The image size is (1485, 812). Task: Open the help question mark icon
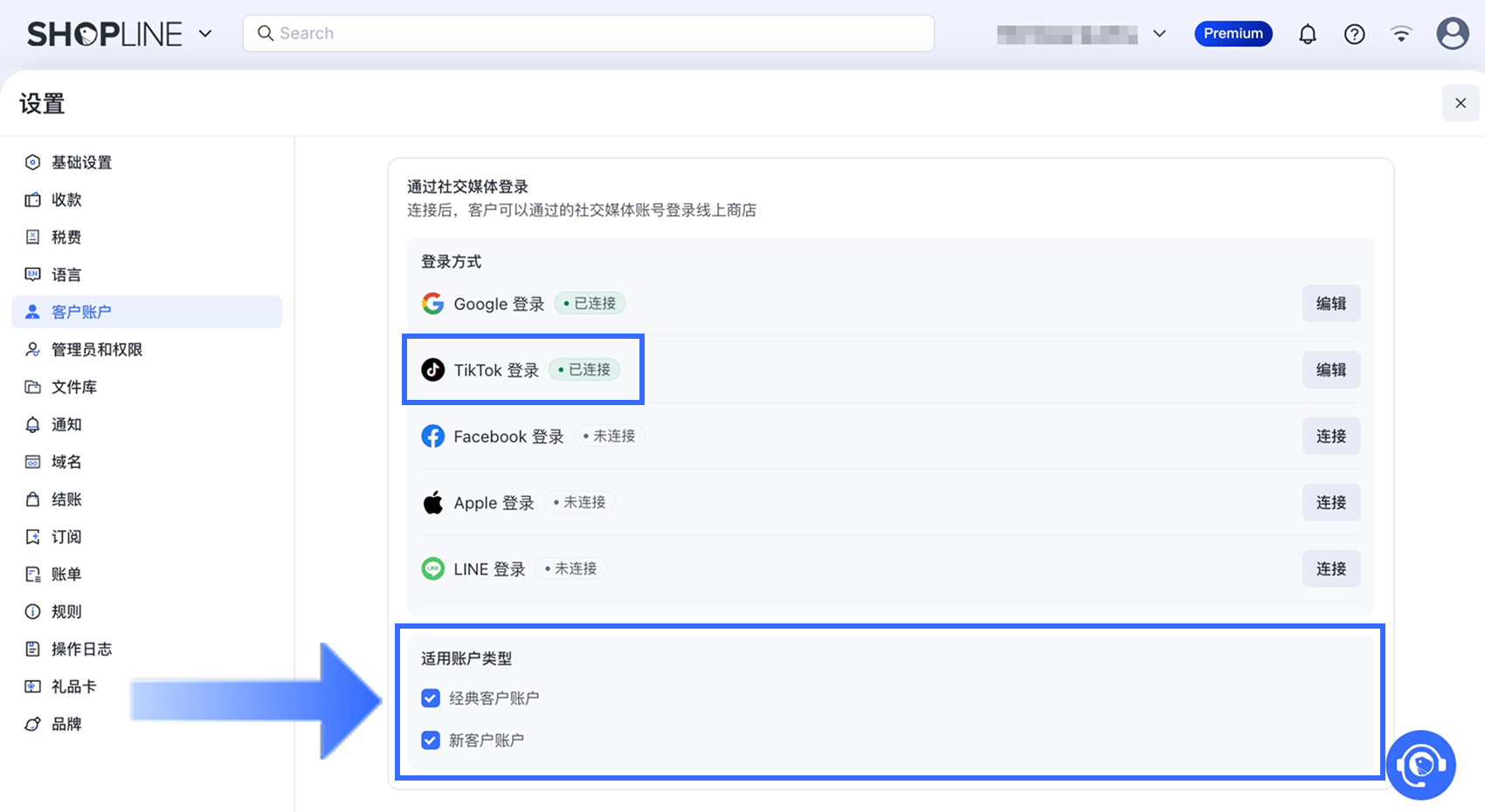[x=1354, y=34]
